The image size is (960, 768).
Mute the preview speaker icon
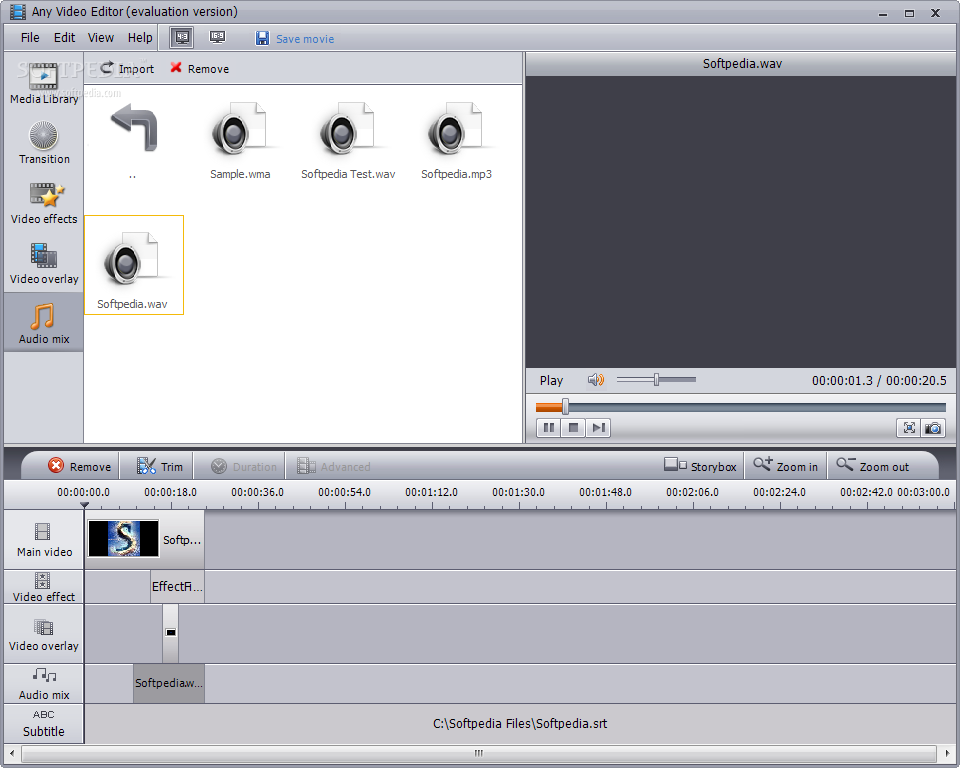coord(596,380)
